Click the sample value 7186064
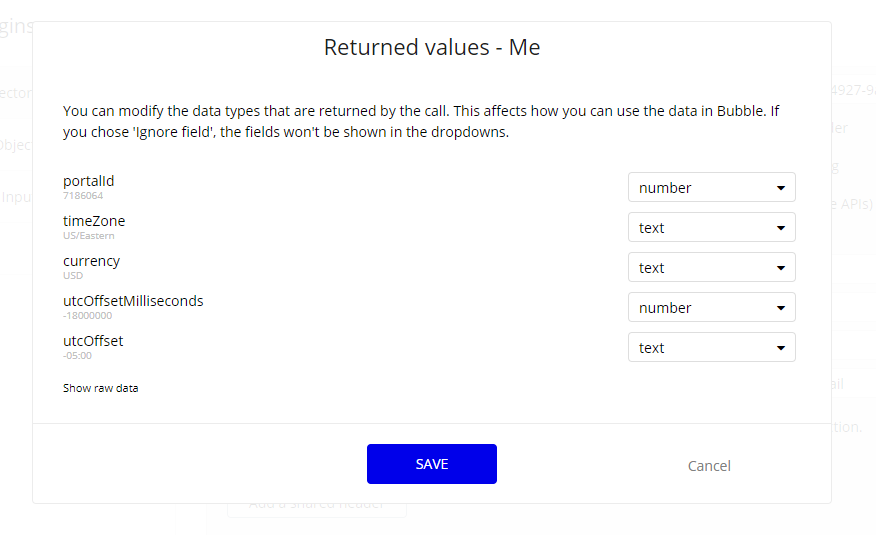Screen dimensions: 876x535 coord(83,196)
